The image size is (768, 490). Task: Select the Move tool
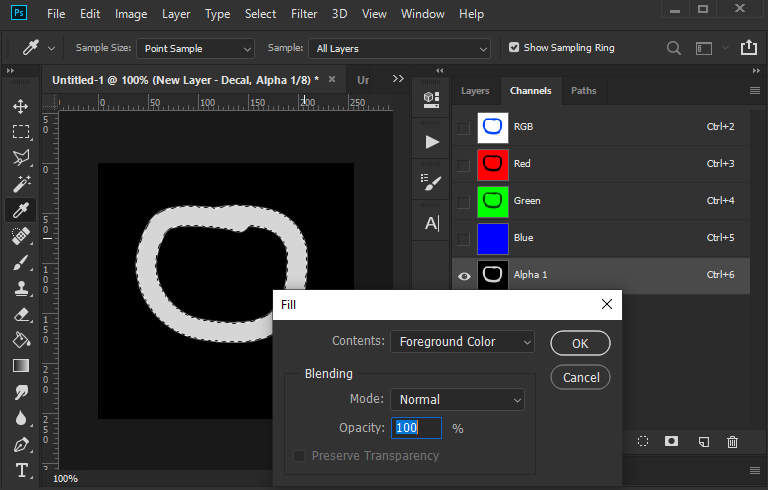coord(21,106)
